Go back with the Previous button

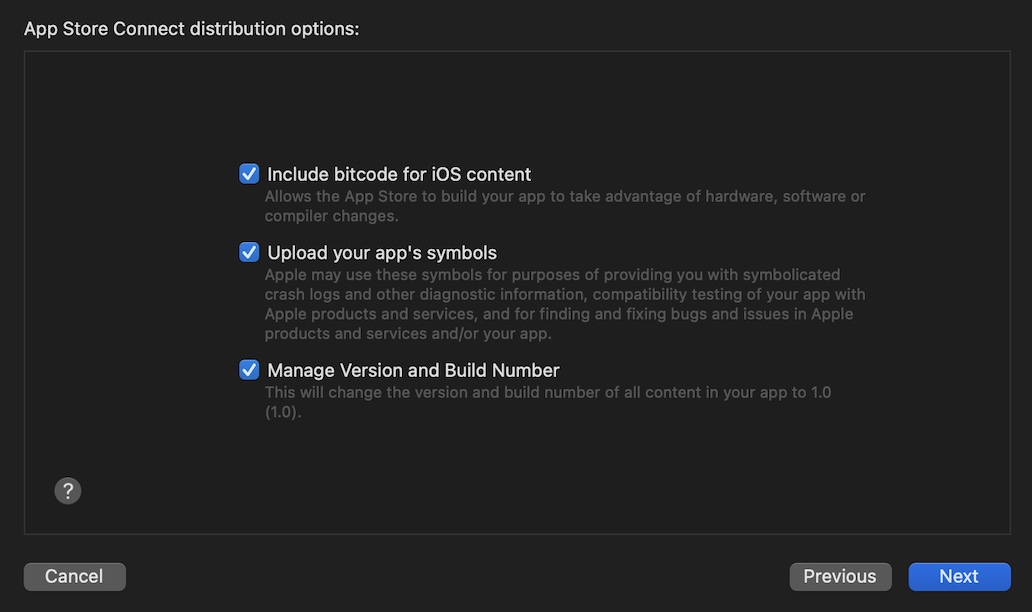[839, 576]
